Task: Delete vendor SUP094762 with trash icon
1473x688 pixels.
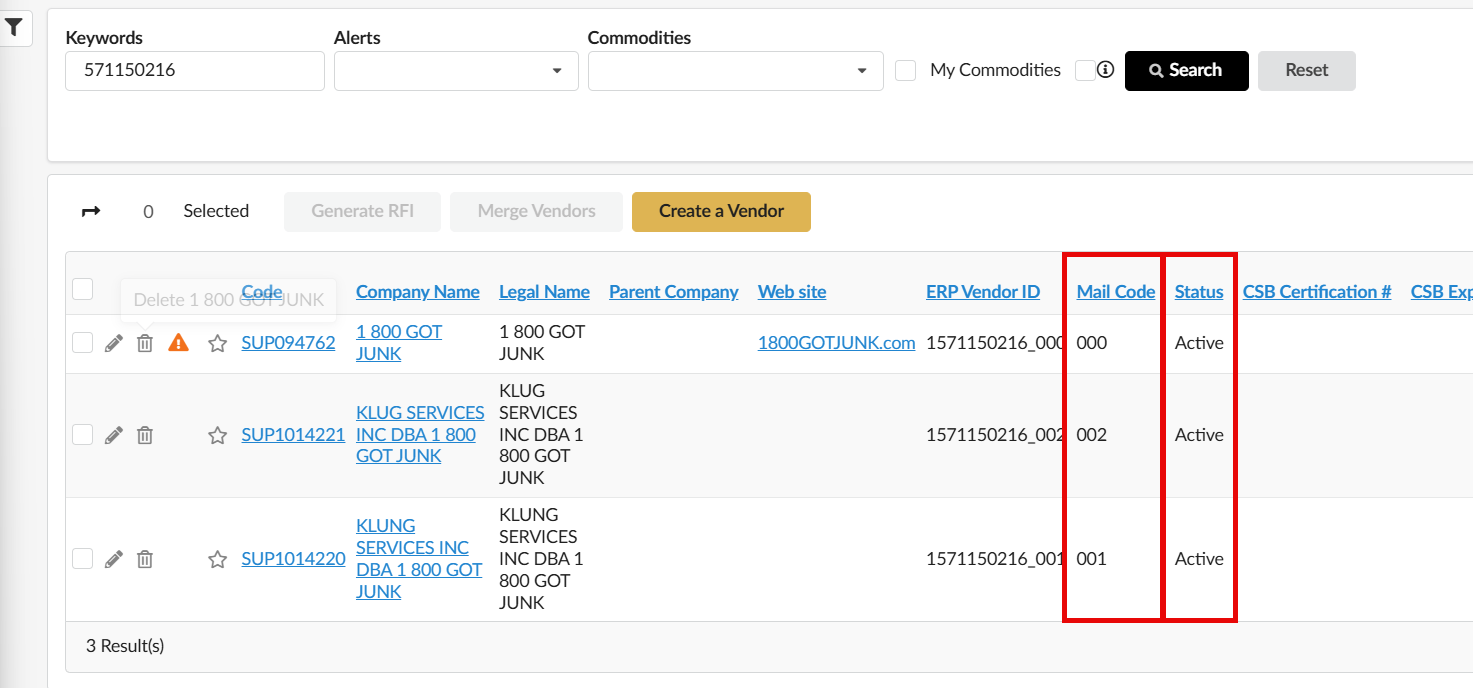Action: [145, 343]
